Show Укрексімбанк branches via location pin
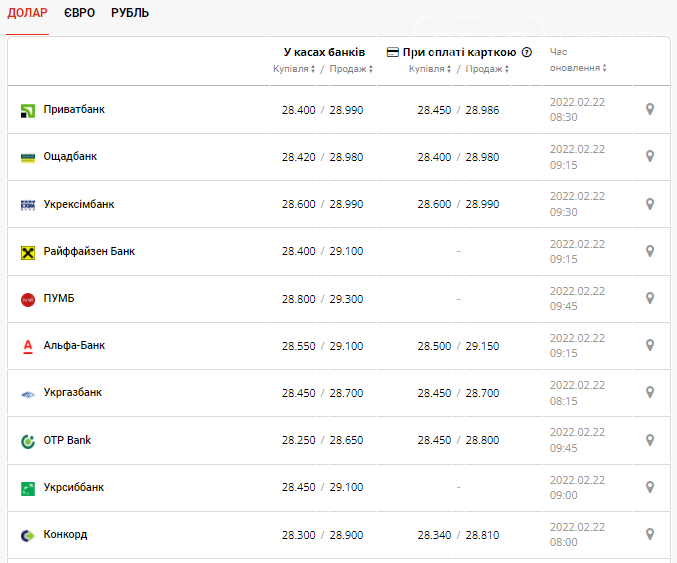This screenshot has width=677, height=563. click(x=649, y=204)
